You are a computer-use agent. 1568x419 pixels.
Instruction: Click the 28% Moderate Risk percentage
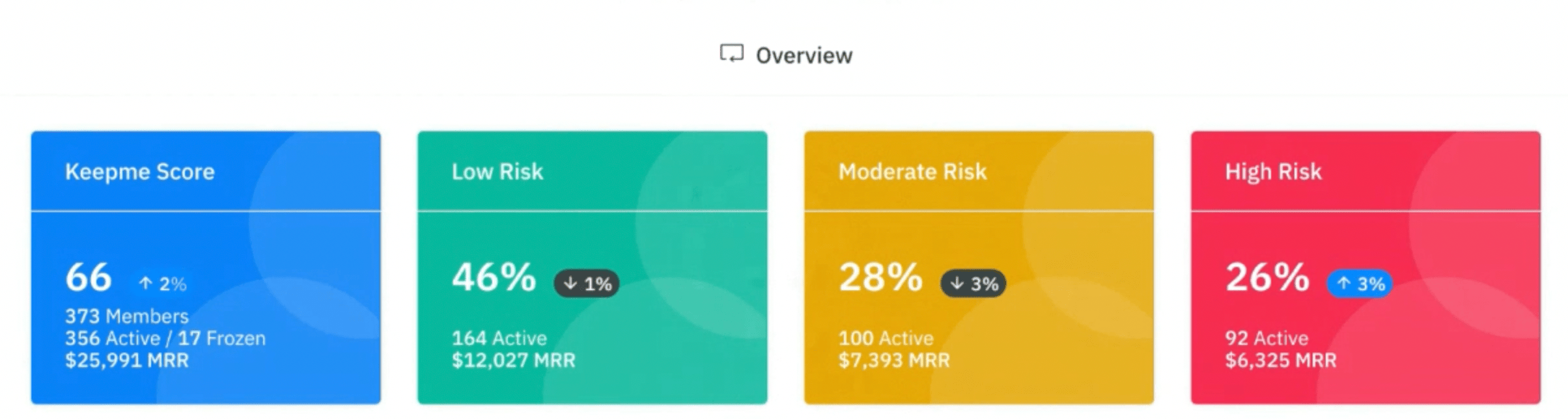coord(880,278)
